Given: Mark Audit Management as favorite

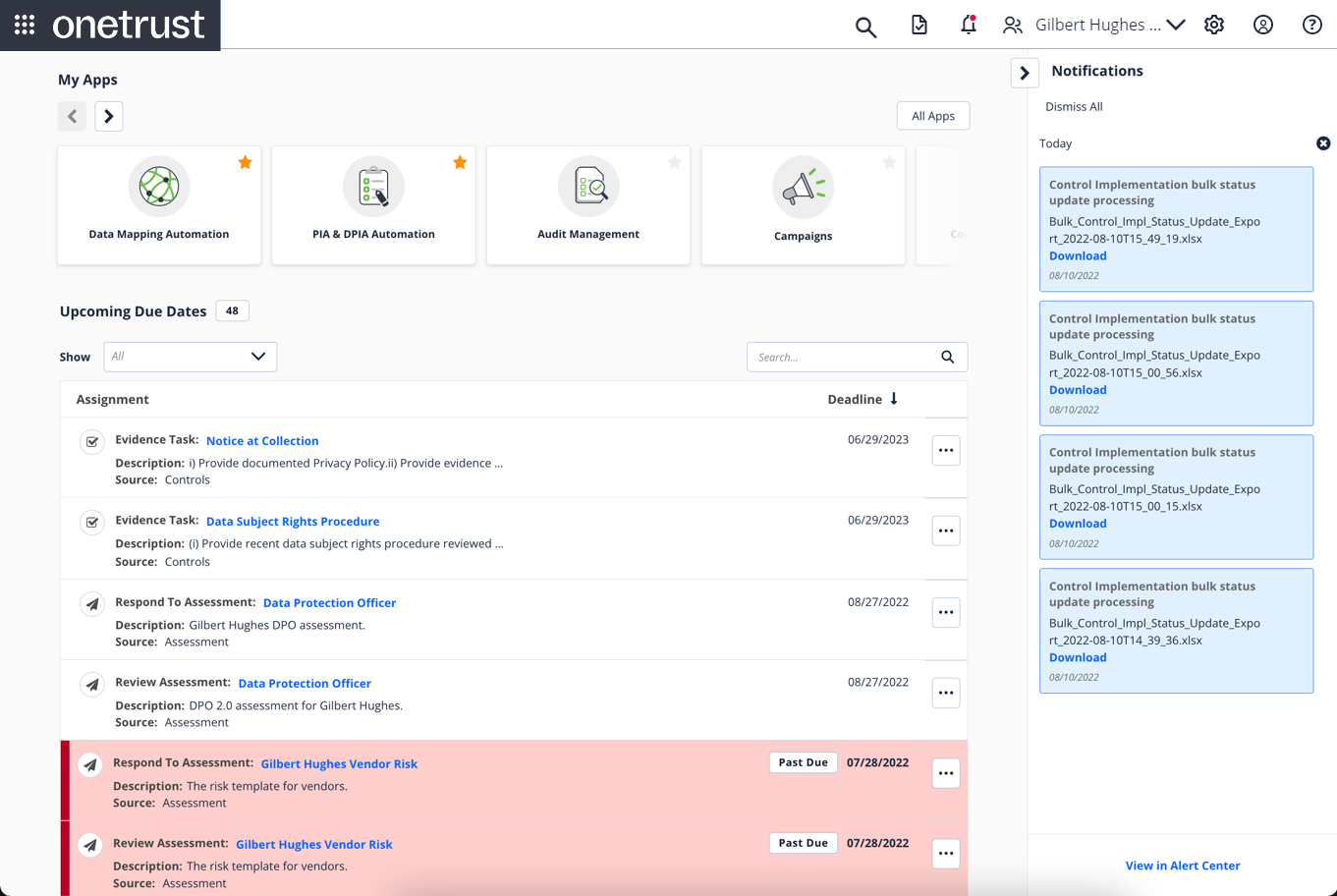Looking at the screenshot, I should pos(674,162).
